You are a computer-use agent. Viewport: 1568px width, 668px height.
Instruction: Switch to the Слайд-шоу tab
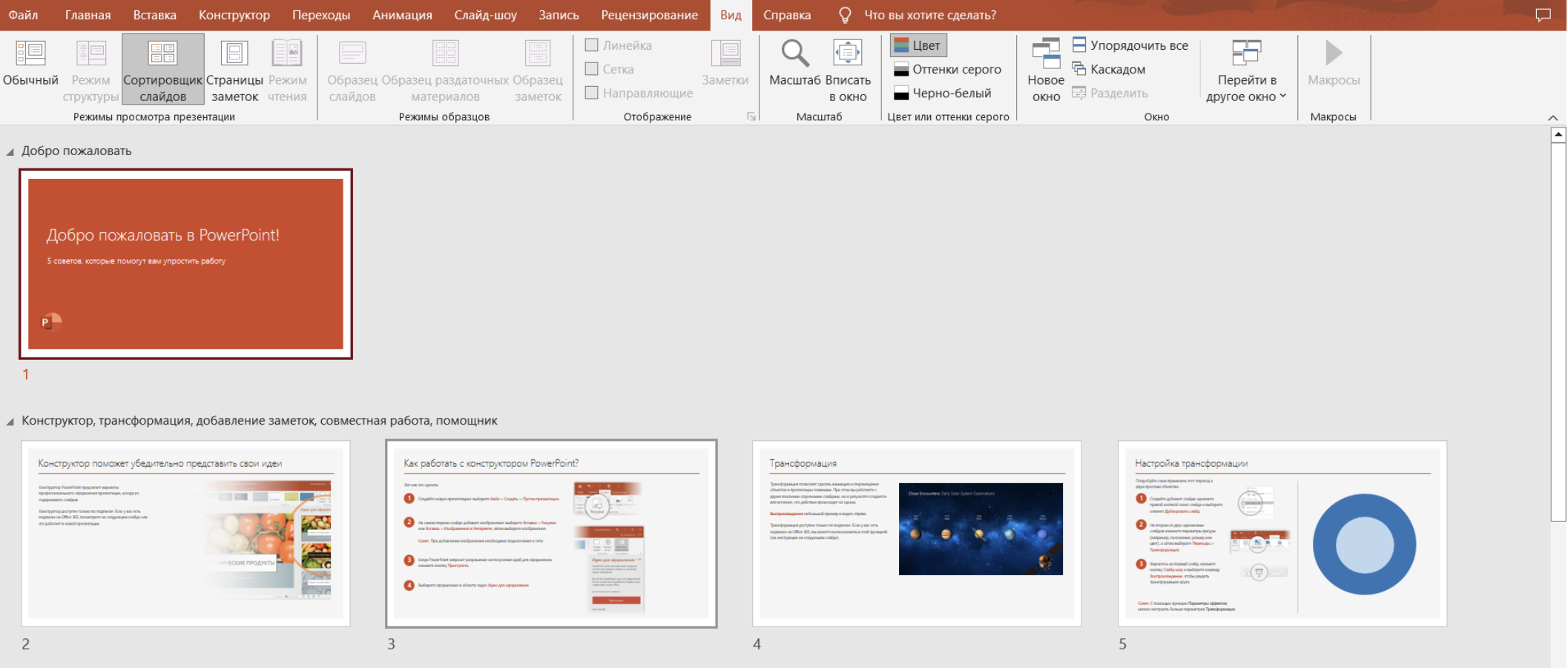click(485, 15)
